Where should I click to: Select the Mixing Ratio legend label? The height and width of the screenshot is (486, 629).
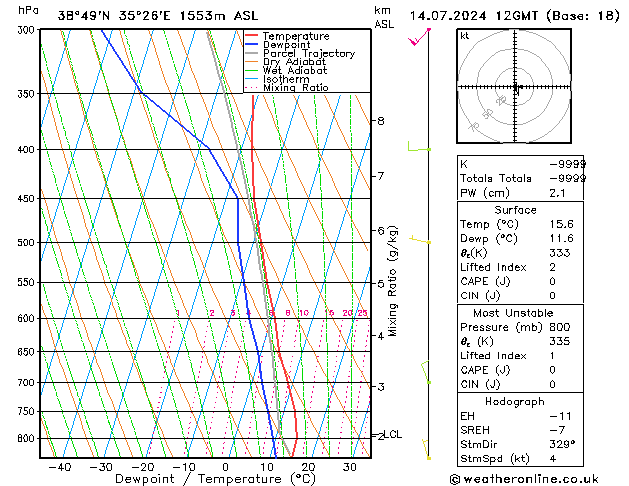296,87
